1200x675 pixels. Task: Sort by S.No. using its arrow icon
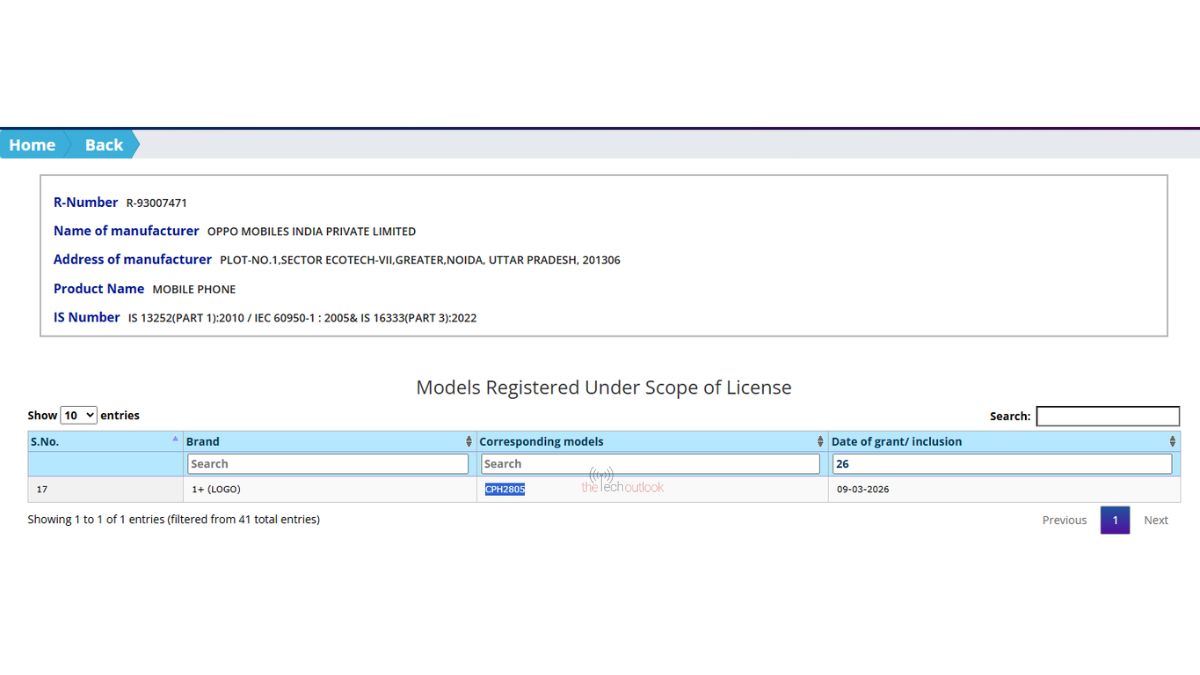click(x=175, y=439)
